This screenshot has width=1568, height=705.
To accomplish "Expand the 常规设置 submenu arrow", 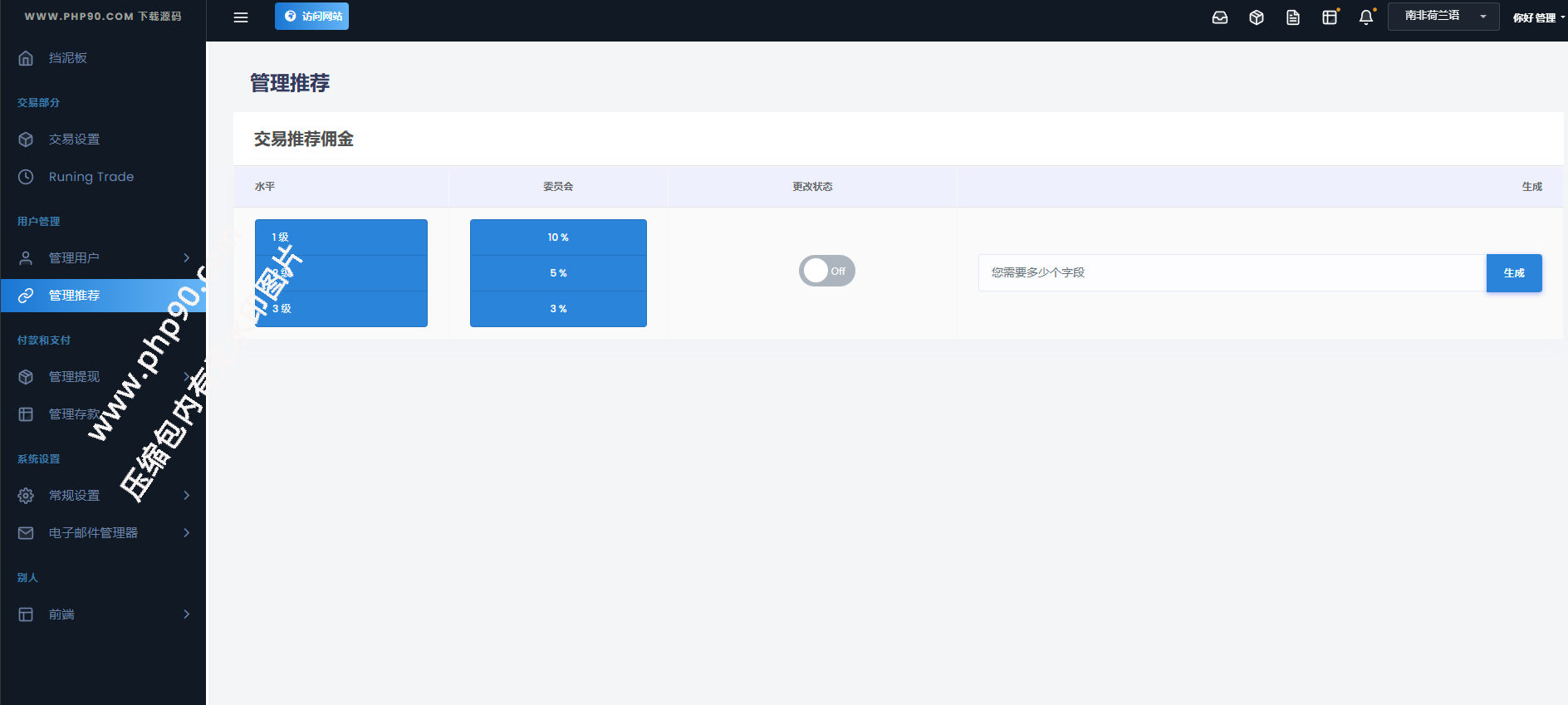I will coord(186,496).
